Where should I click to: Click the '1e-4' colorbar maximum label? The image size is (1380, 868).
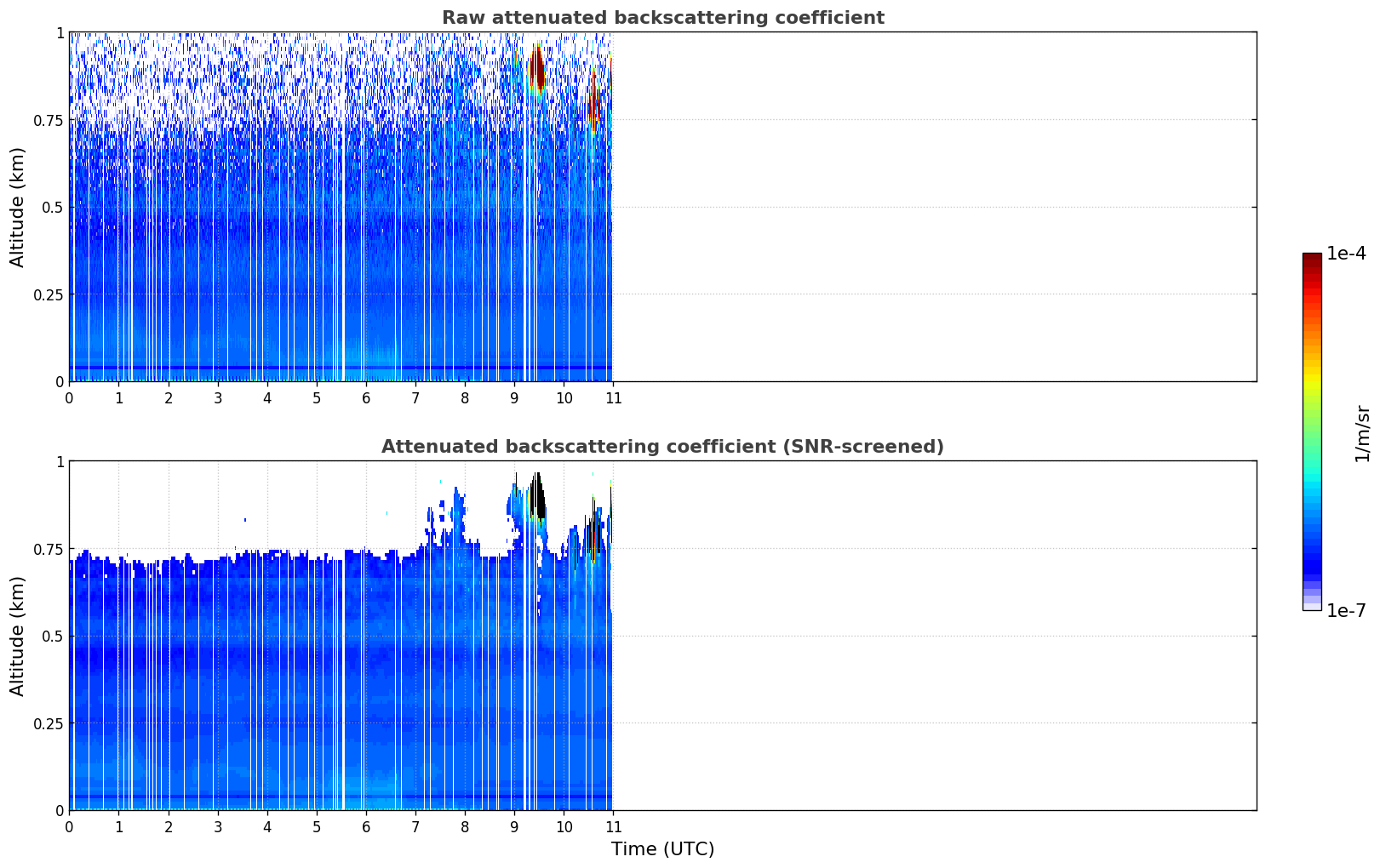point(1346,254)
